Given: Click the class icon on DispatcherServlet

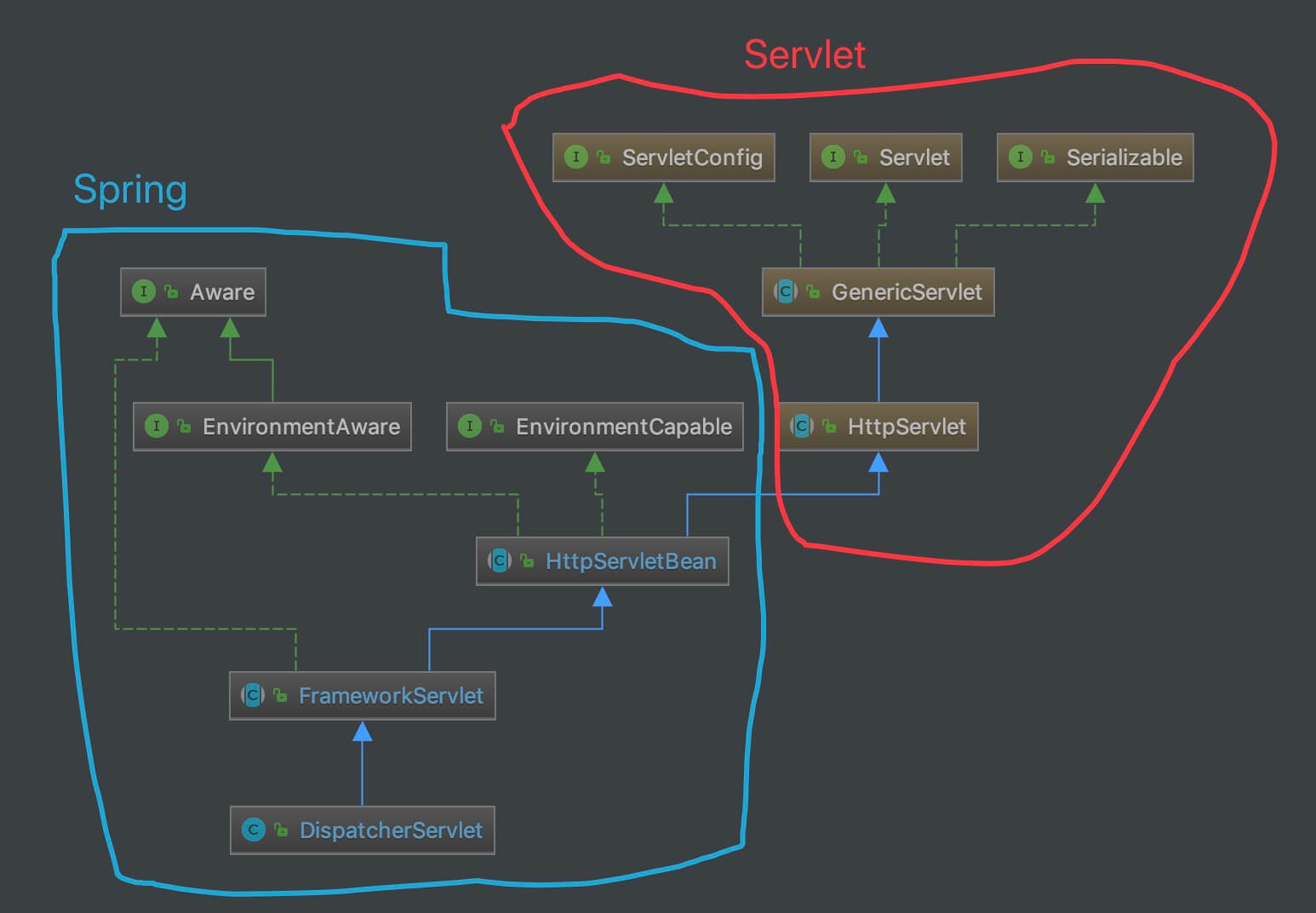Looking at the screenshot, I should point(253,830).
